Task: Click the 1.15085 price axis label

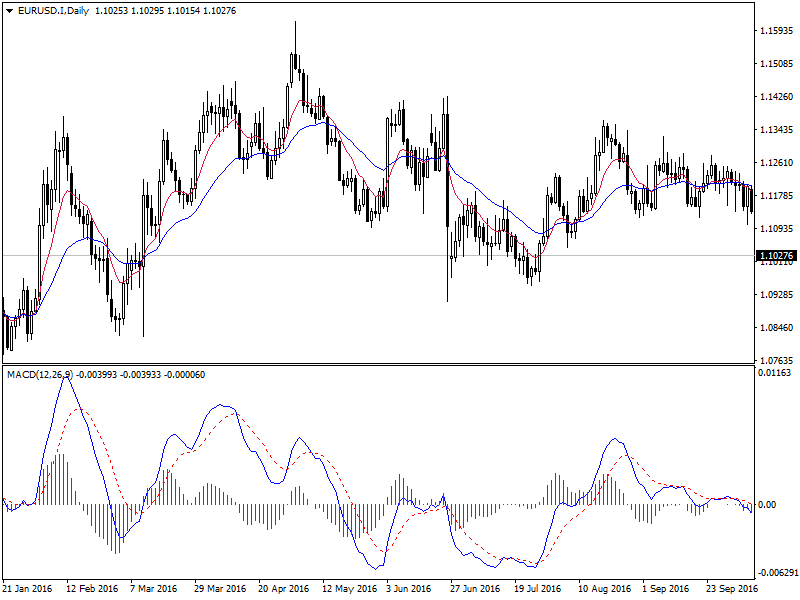Action: point(777,64)
